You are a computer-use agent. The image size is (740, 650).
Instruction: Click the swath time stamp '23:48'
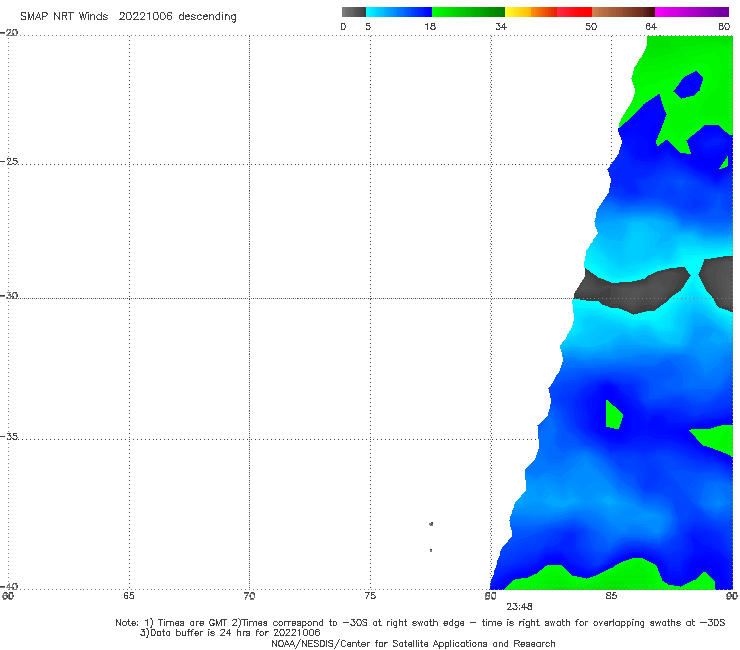(520, 607)
